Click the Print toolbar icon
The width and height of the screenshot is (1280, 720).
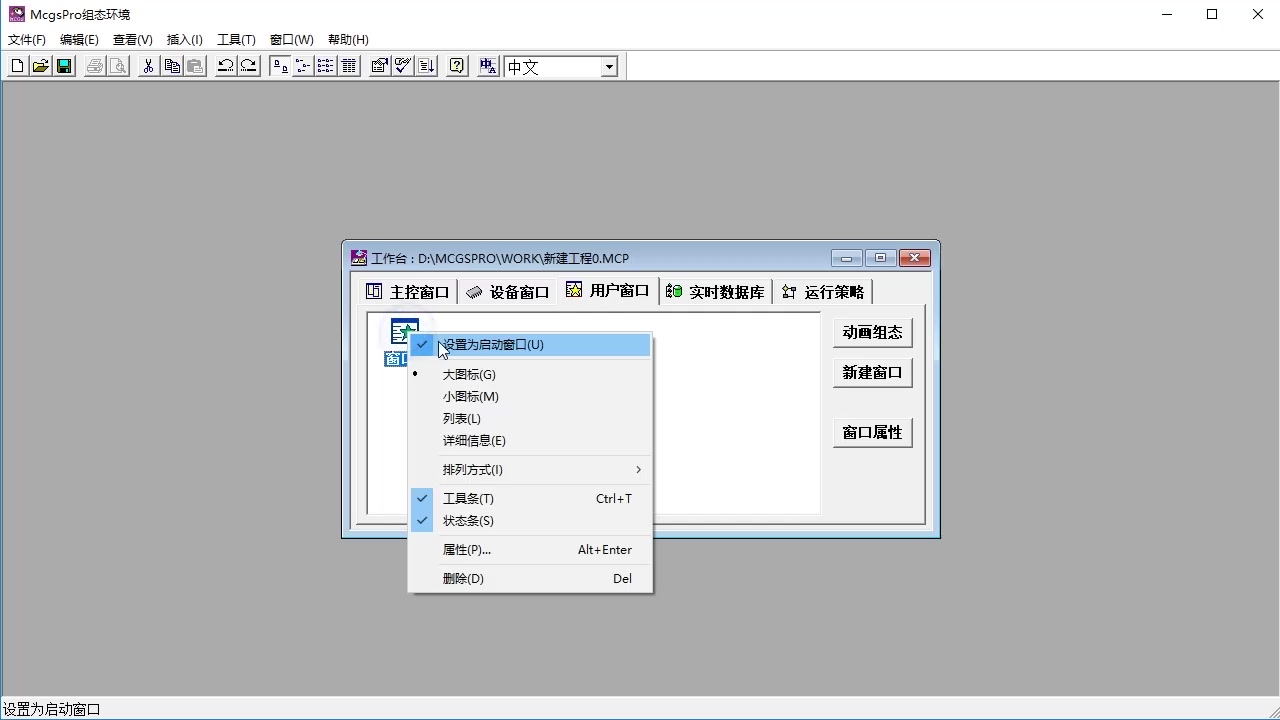click(95, 66)
